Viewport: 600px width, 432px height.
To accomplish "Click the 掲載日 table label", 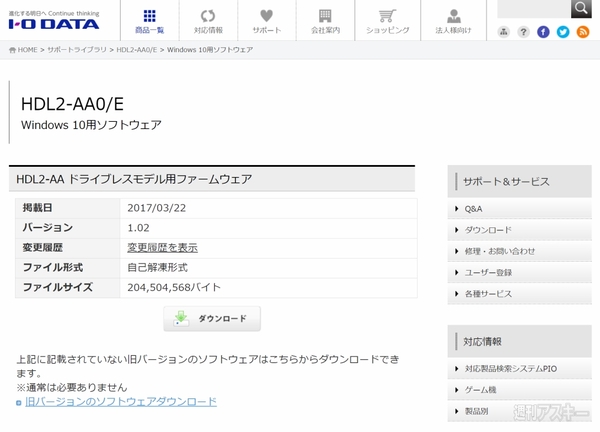I will (38, 208).
